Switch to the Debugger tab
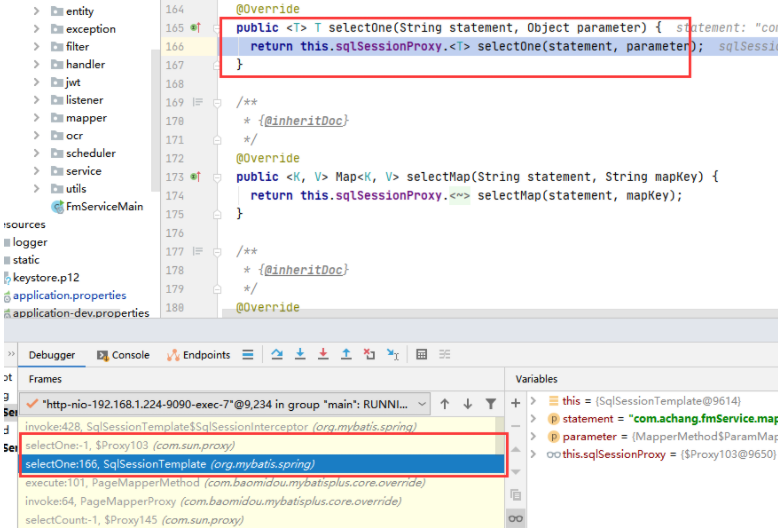Image resolution: width=778 pixels, height=528 pixels. (x=52, y=355)
